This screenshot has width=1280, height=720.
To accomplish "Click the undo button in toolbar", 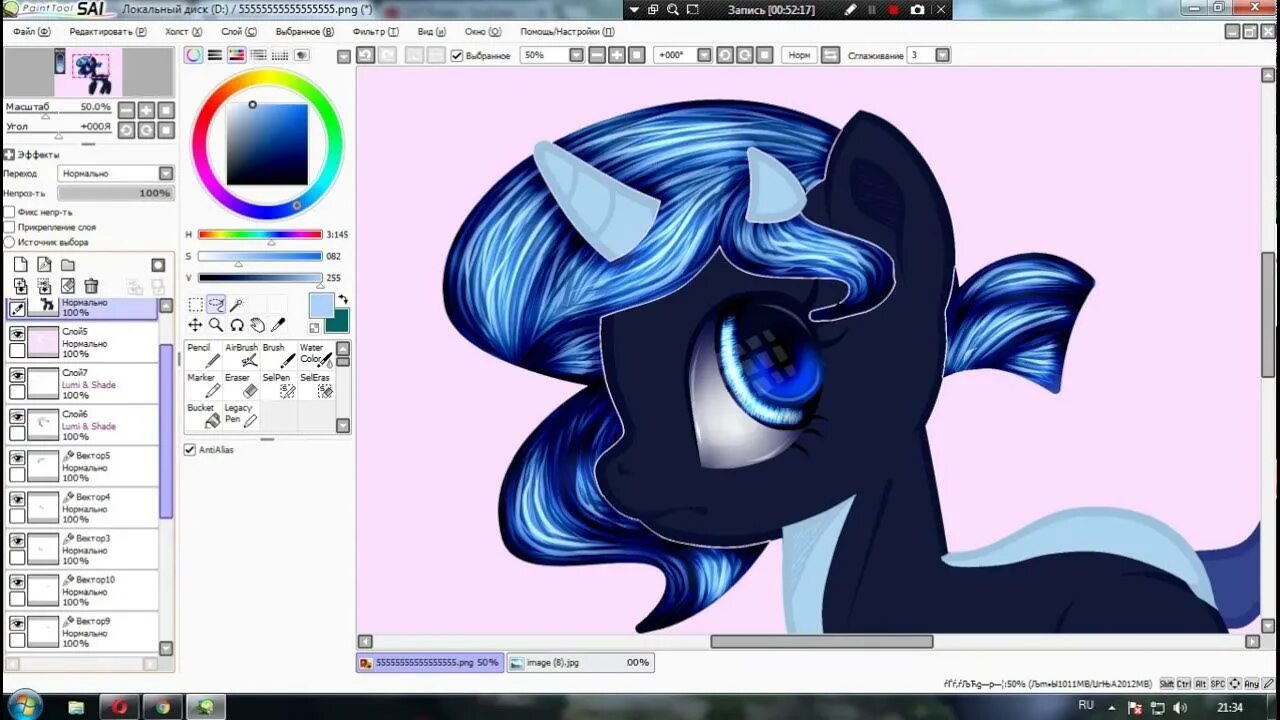I will pos(366,55).
